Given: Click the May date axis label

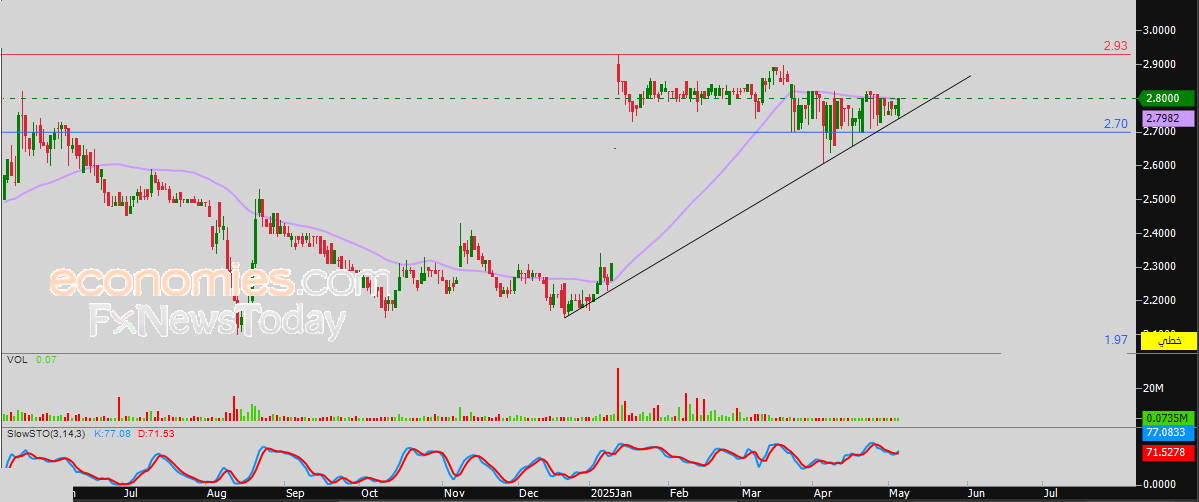Looking at the screenshot, I should (x=898, y=495).
